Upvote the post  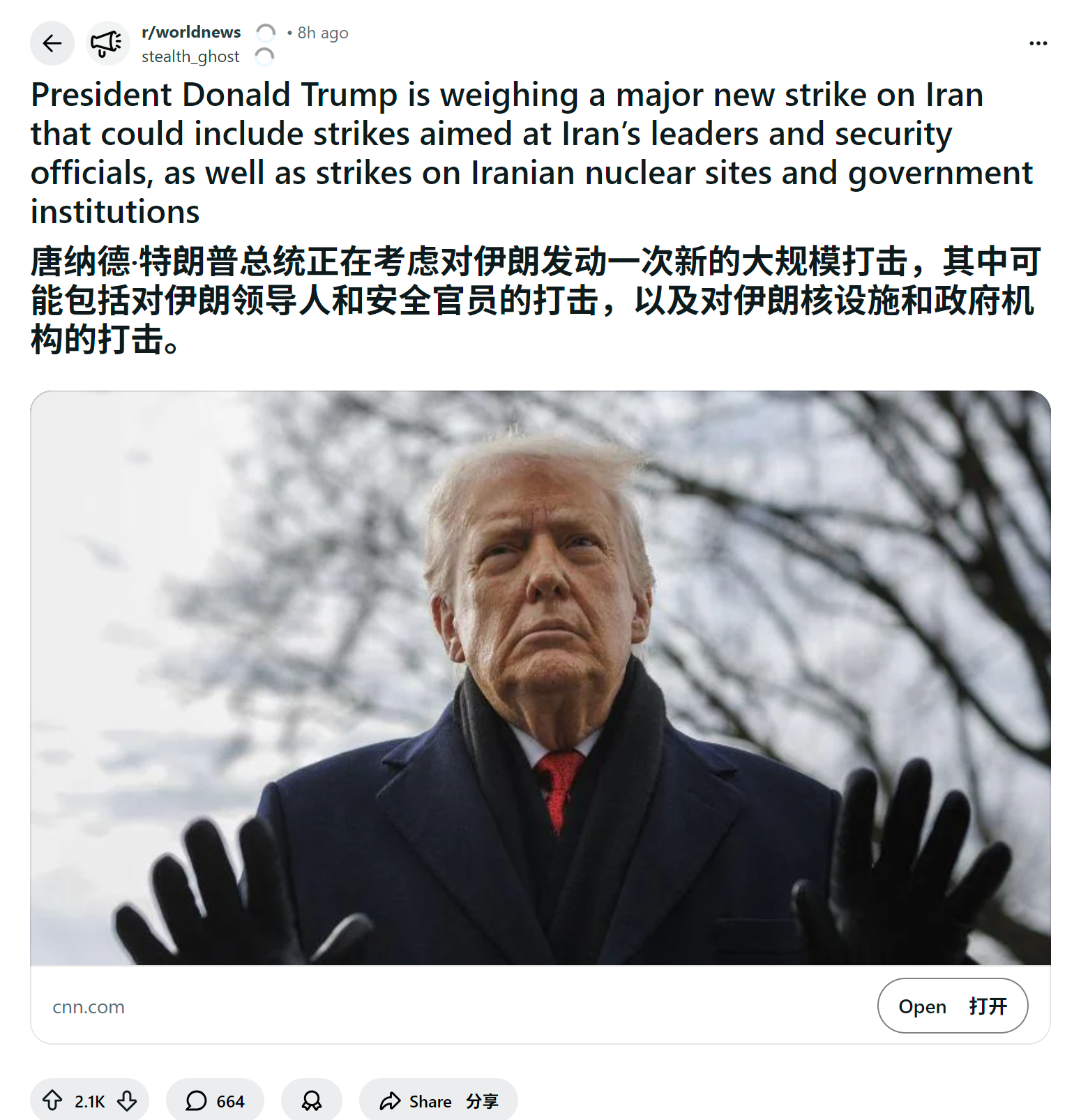(x=52, y=1100)
